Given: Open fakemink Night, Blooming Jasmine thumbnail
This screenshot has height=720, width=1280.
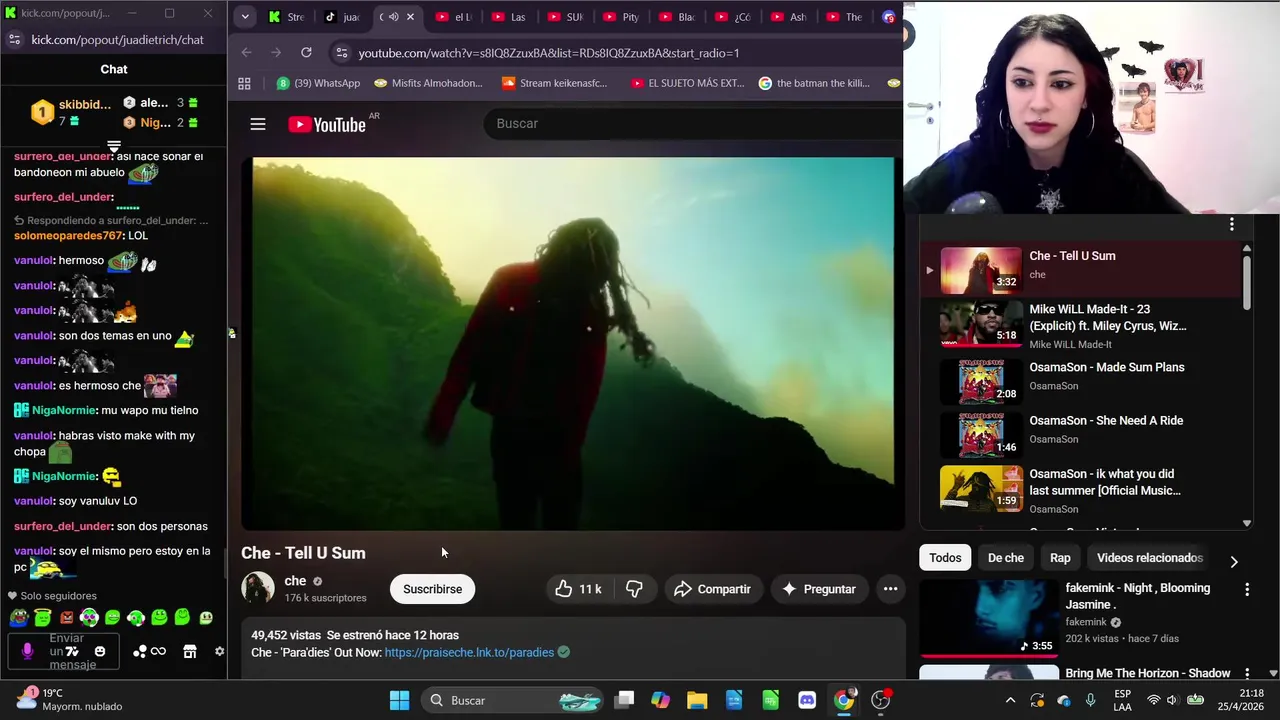Looking at the screenshot, I should tap(988, 618).
